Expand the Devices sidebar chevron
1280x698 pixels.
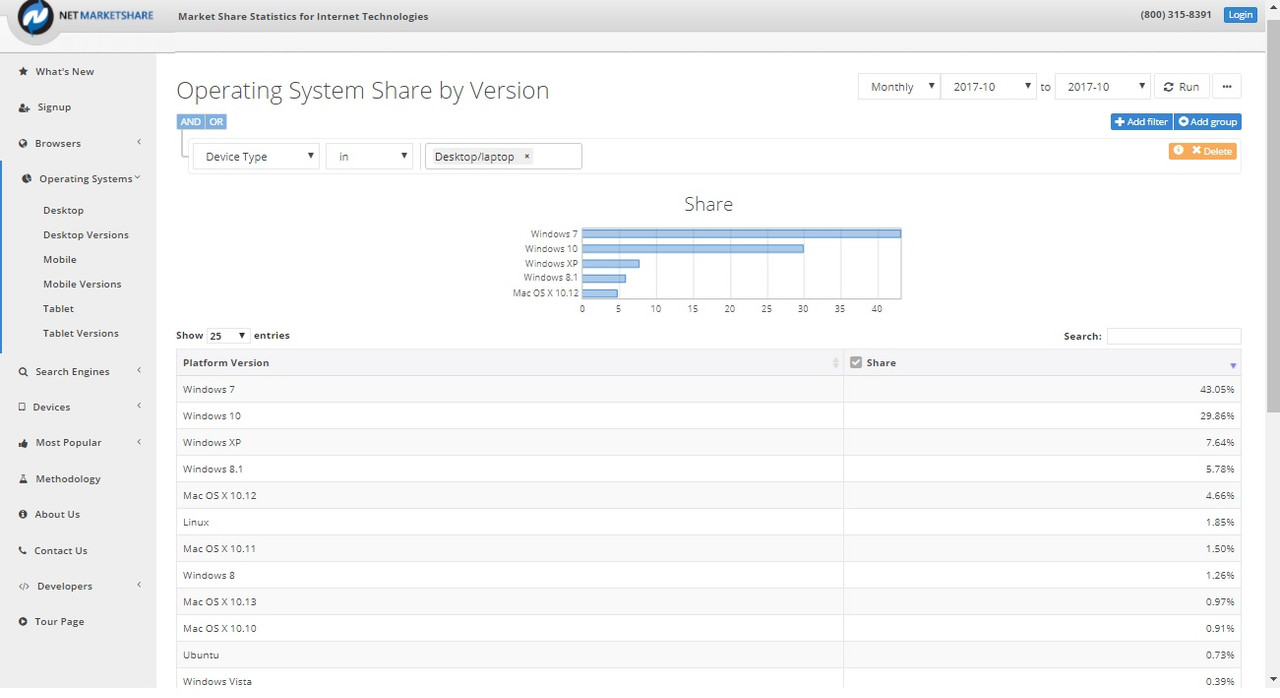(139, 406)
